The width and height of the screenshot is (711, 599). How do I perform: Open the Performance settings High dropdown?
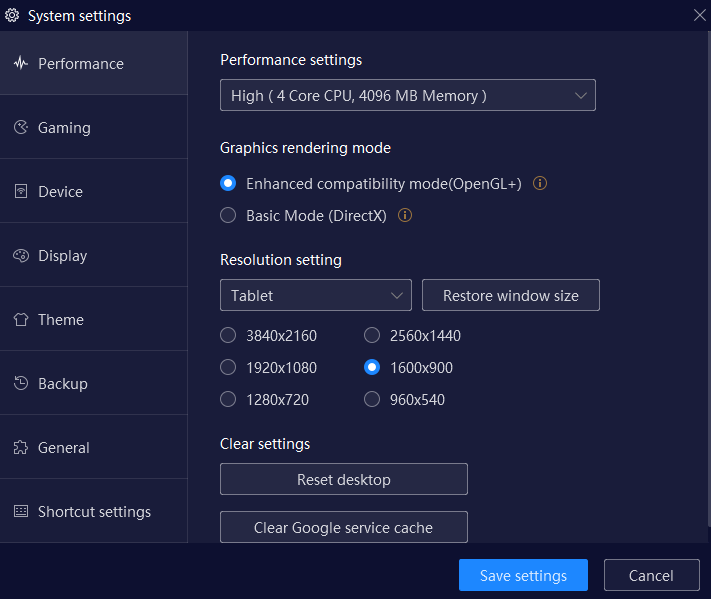point(408,95)
